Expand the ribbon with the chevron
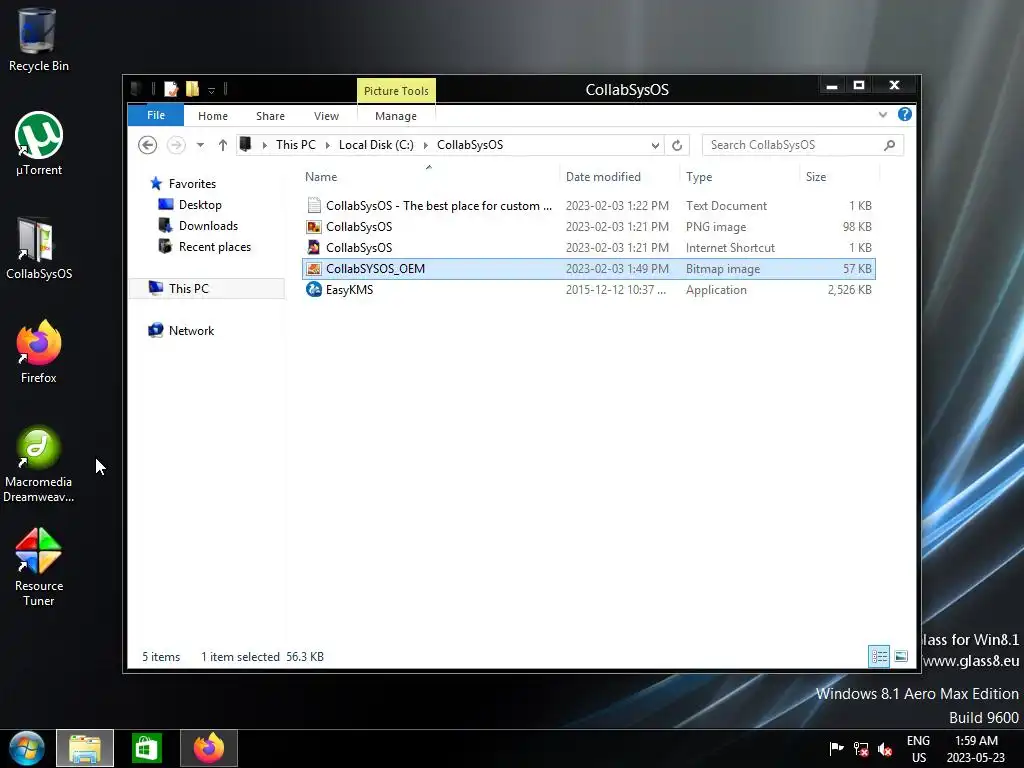The width and height of the screenshot is (1024, 768). pyautogui.click(x=883, y=114)
